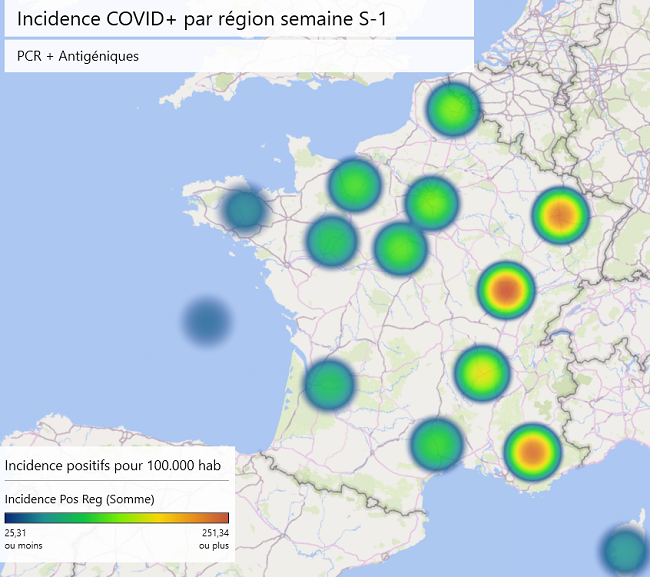Click the 'PCR + Antigéniques' subtitle
The width and height of the screenshot is (650, 577).
[x=78, y=56]
